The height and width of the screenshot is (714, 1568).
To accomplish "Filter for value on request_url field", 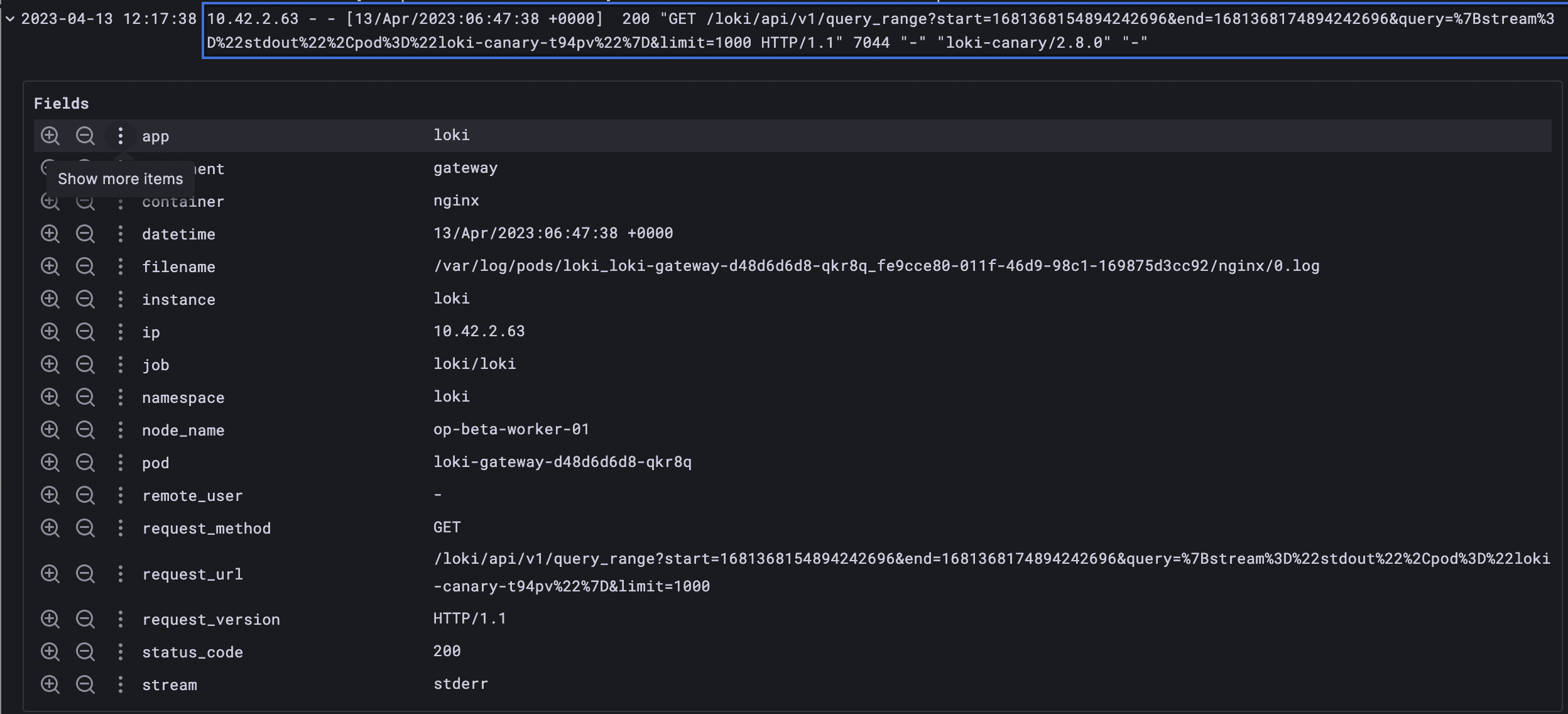I will click(x=50, y=574).
